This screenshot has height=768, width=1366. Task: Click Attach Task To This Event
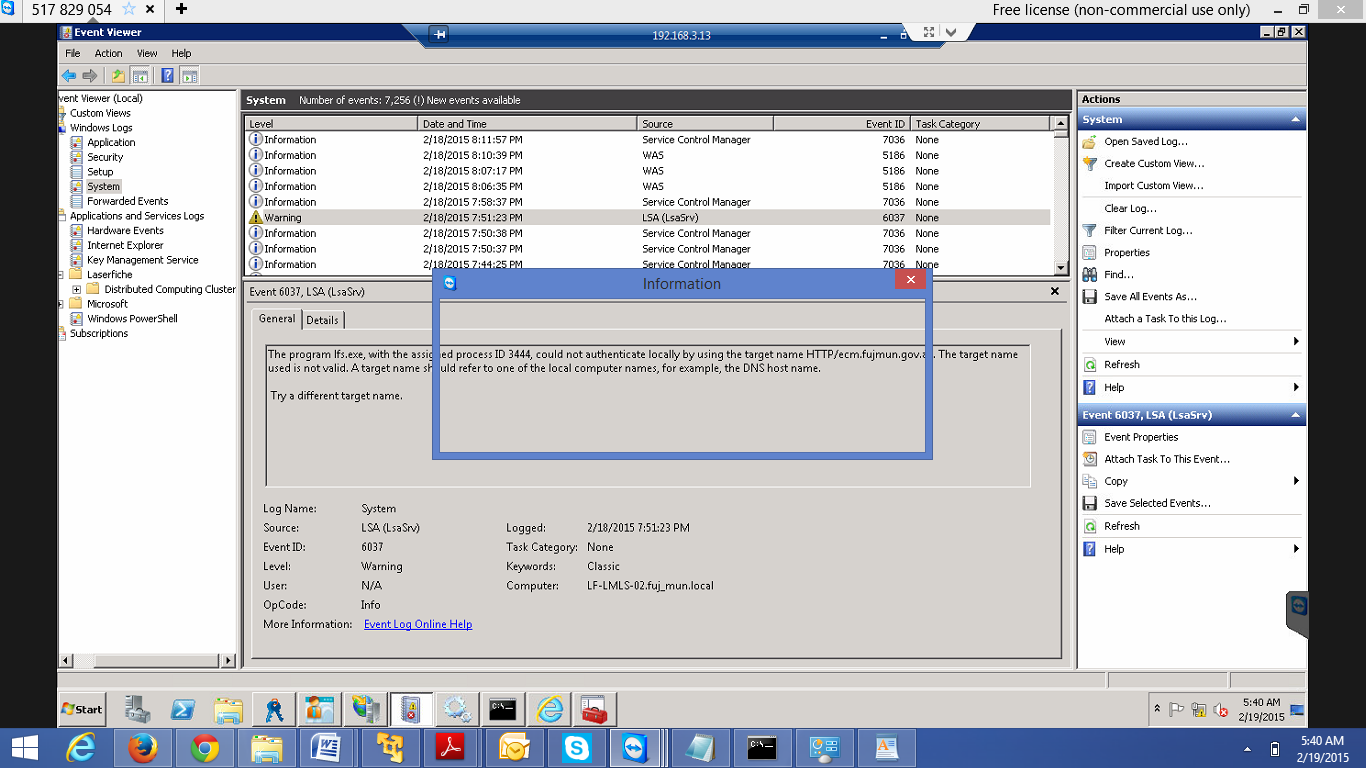click(x=1166, y=460)
